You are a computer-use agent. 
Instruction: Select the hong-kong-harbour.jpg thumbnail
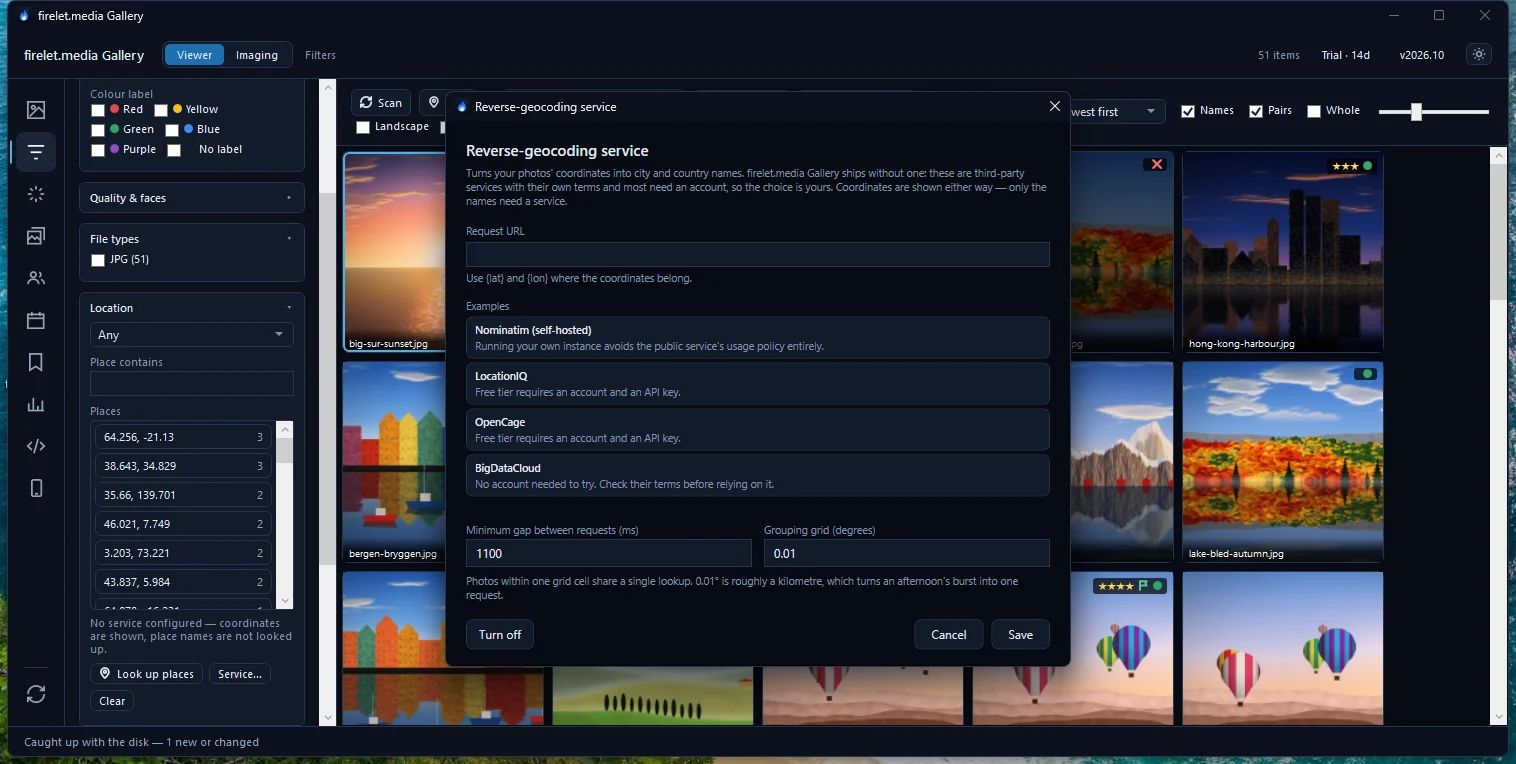click(1283, 252)
